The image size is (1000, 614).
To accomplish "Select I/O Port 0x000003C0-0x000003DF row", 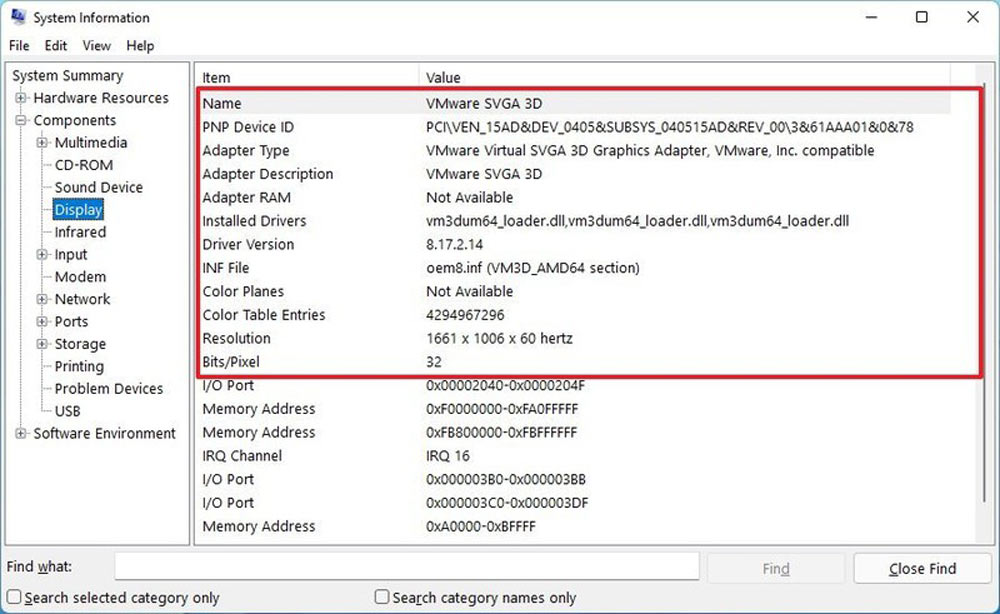I will [x=573, y=503].
